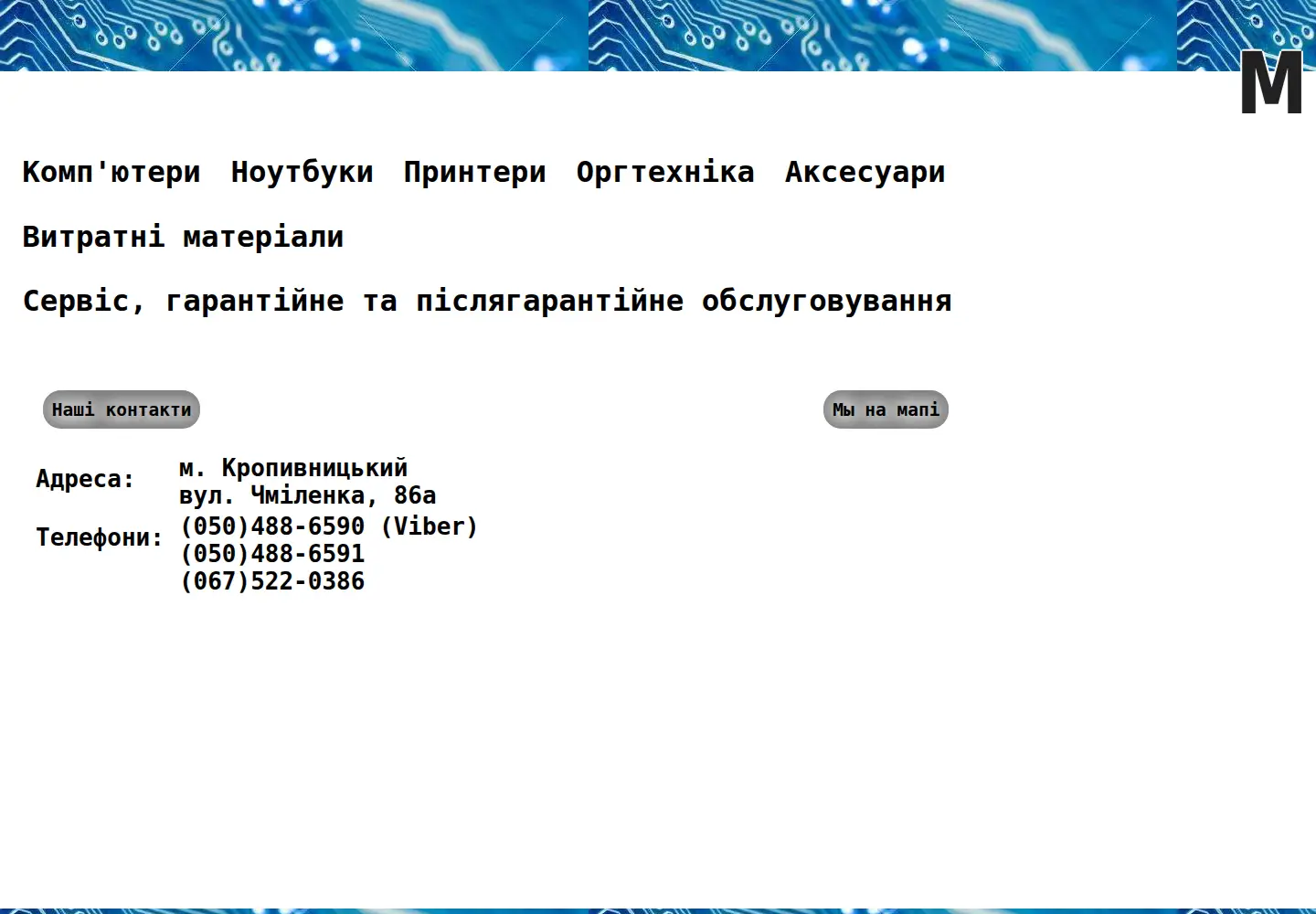The image size is (1316, 914).
Task: Click phone number (067)522-0386
Action: click(x=272, y=581)
